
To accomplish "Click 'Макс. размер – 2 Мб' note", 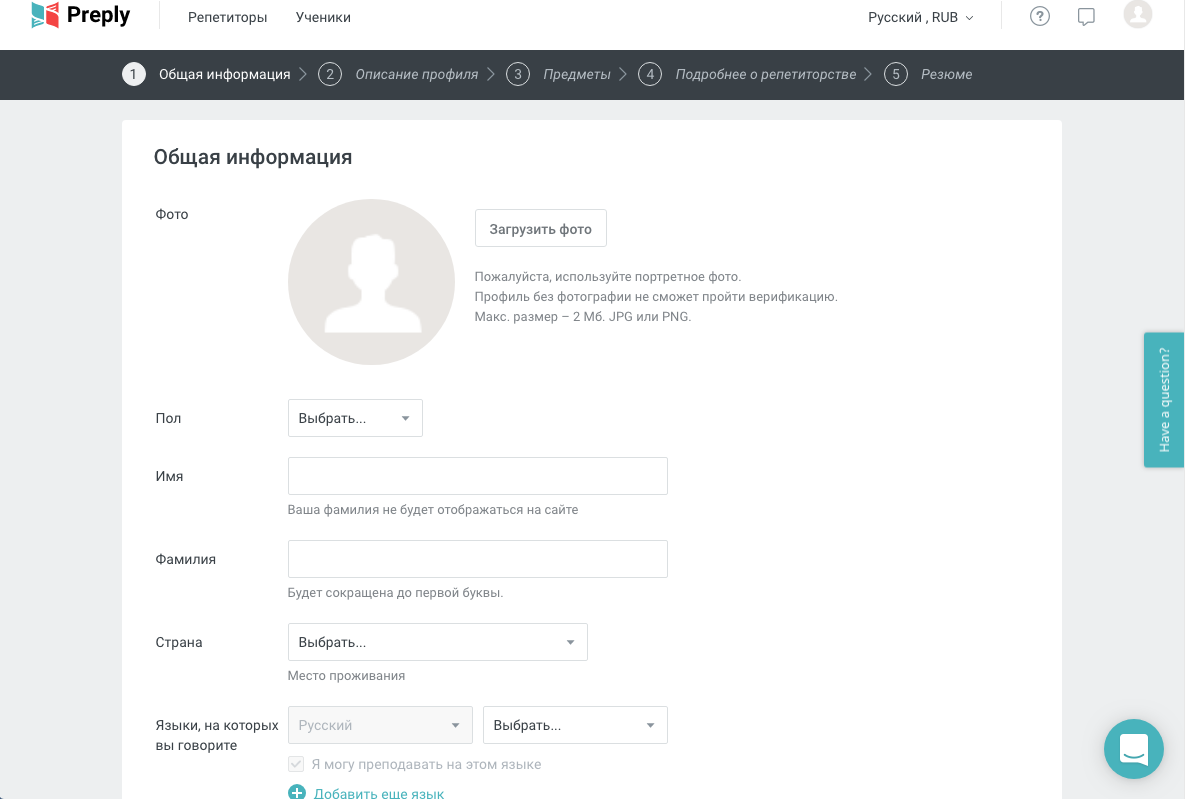I will (x=583, y=317).
